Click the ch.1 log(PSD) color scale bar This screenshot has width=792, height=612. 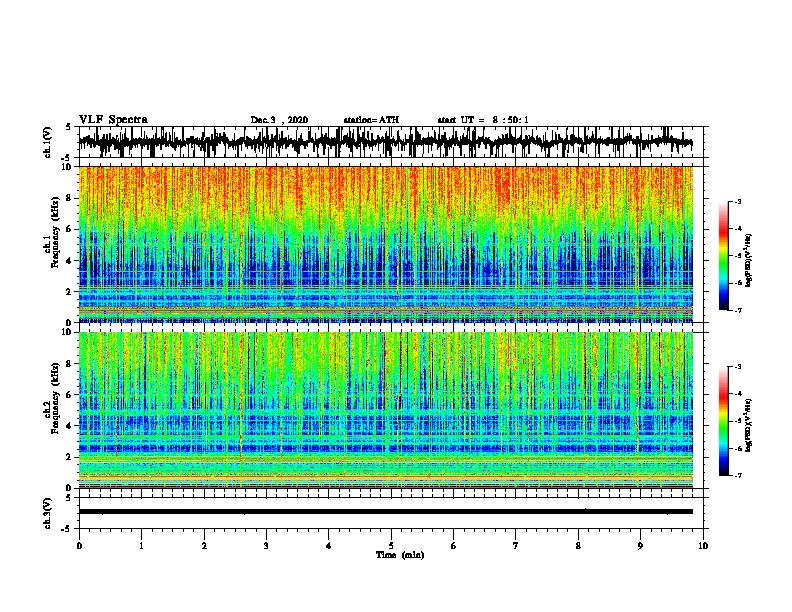[x=723, y=256]
